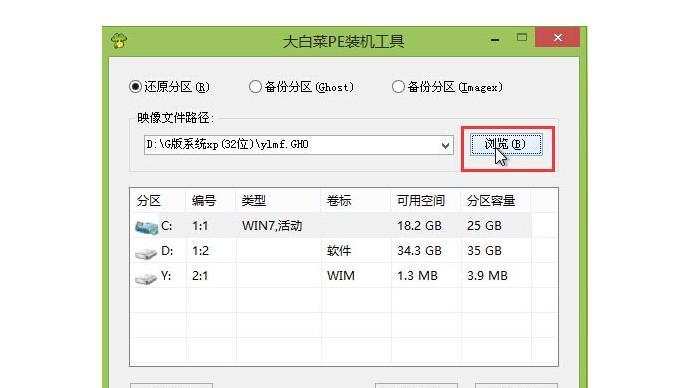700x388 pixels.
Task: Click the 浏览 (B) browse button
Action: [x=506, y=144]
